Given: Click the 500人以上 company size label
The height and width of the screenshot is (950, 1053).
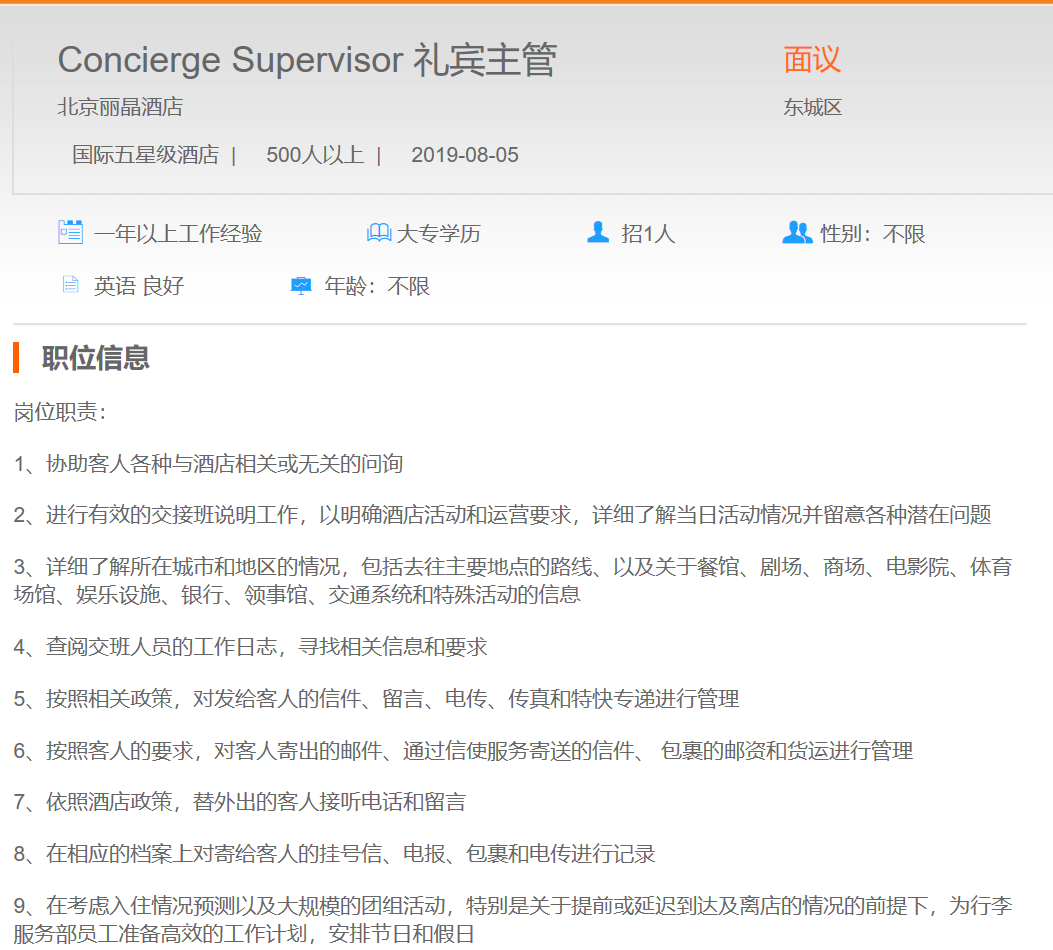Looking at the screenshot, I should (314, 155).
